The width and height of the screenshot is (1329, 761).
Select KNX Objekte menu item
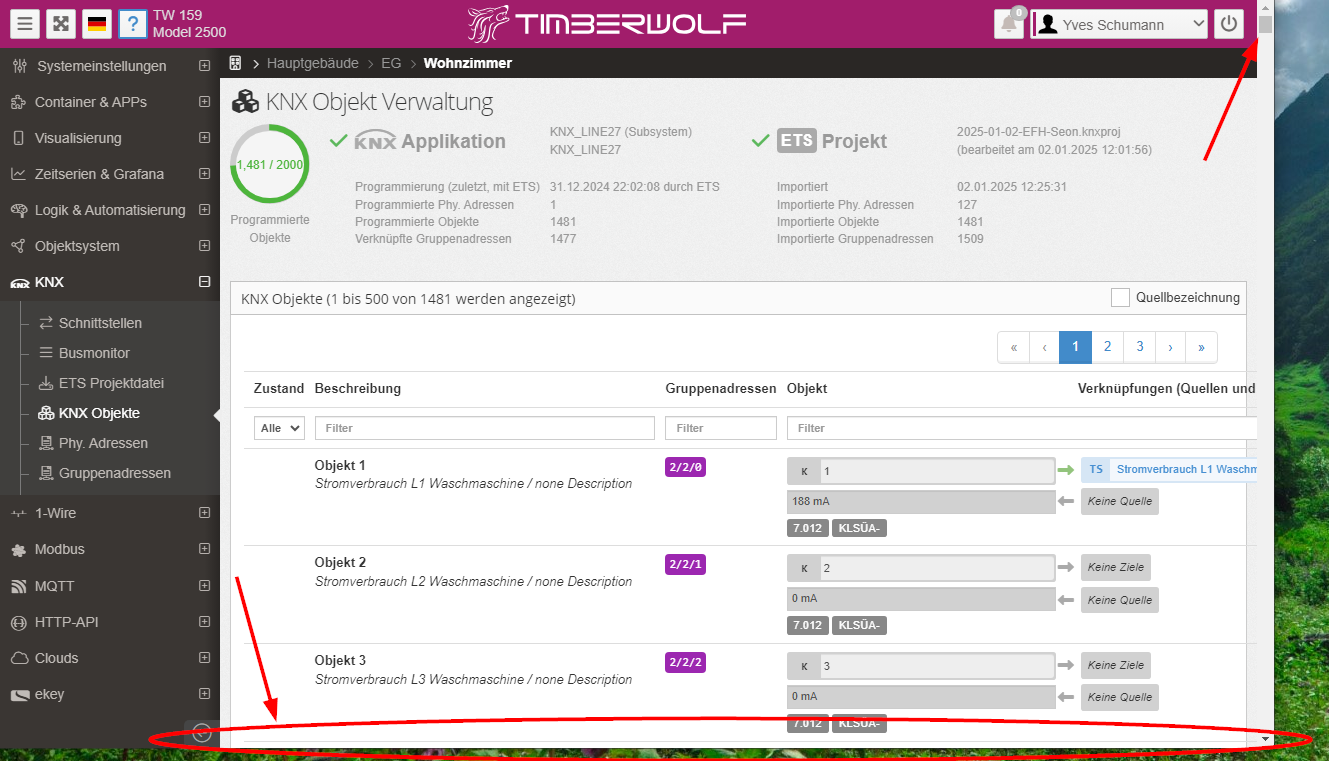pos(99,413)
